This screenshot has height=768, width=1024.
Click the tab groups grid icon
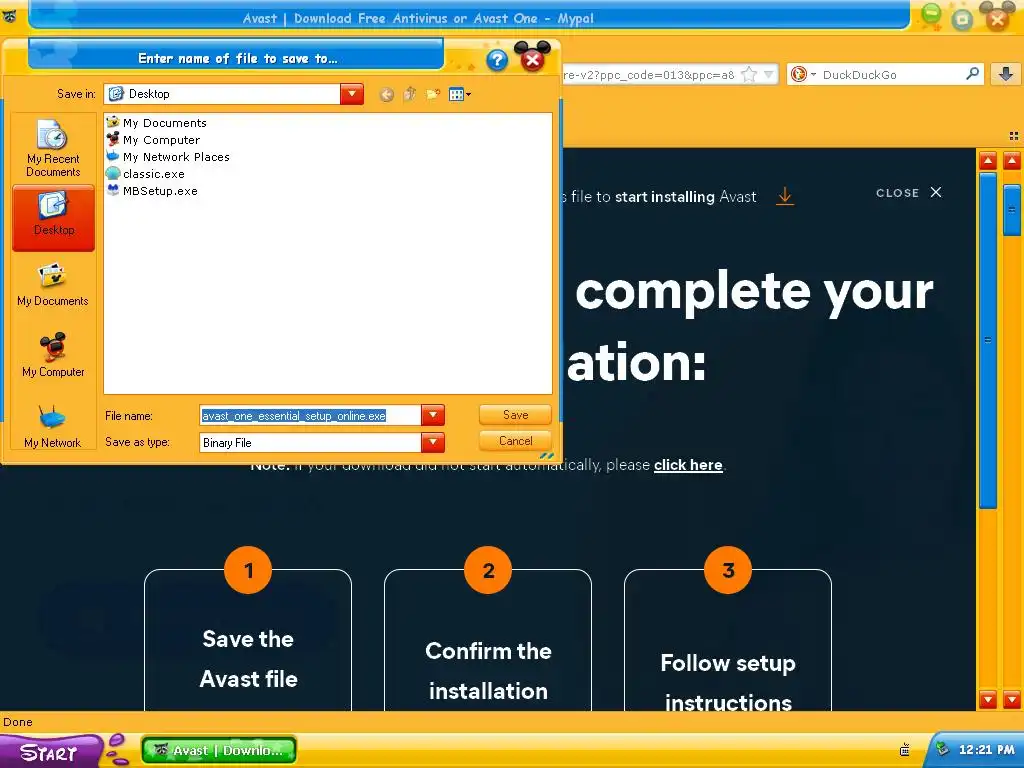1014,136
